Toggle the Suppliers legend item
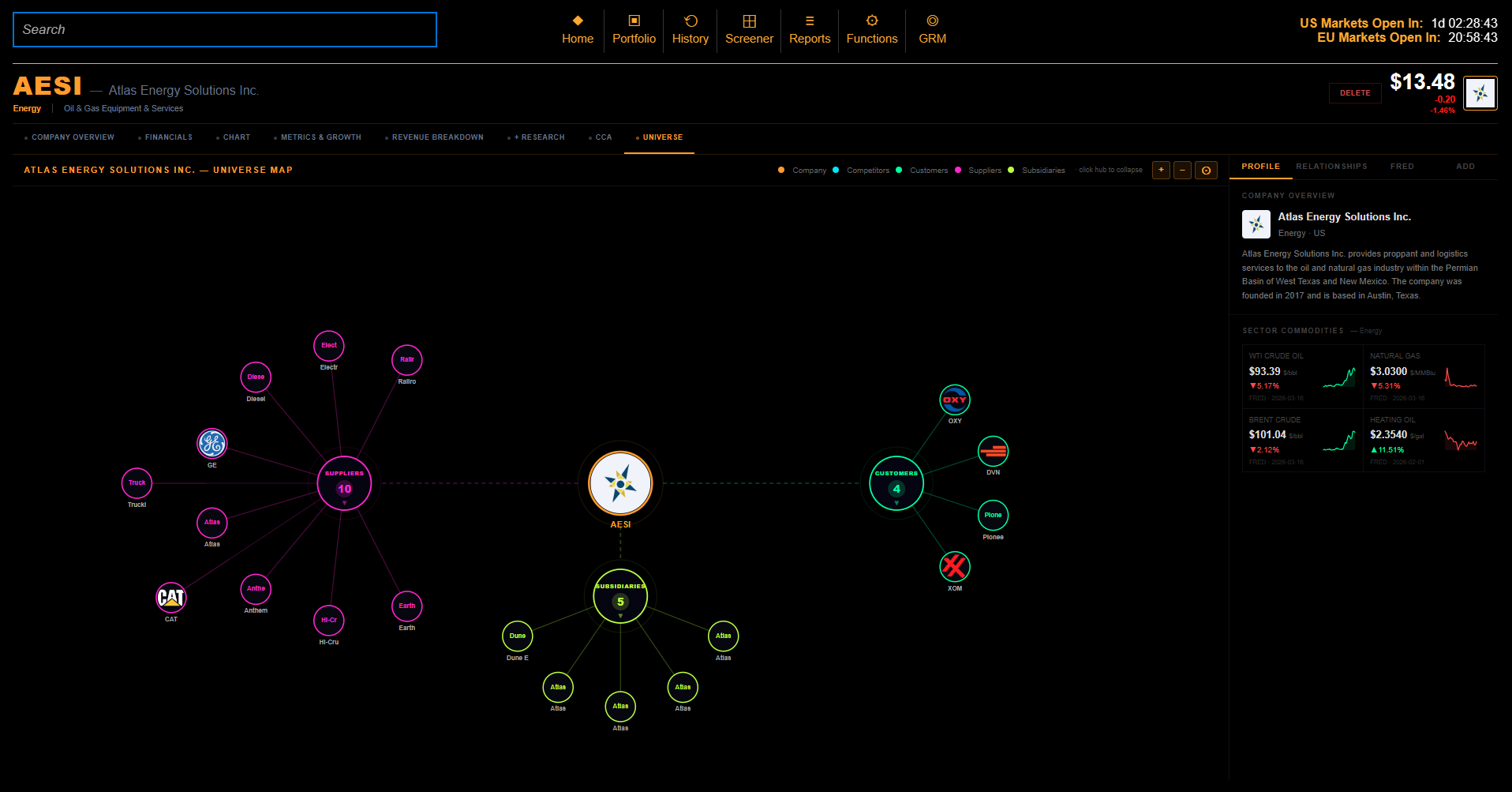Screen dimensions: 1512x792 (x=978, y=170)
